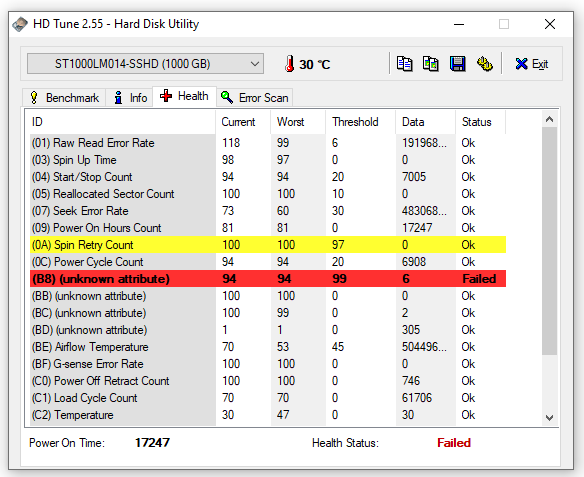Select the (03) Spin Up Time row
The height and width of the screenshot is (477, 584).
268,160
